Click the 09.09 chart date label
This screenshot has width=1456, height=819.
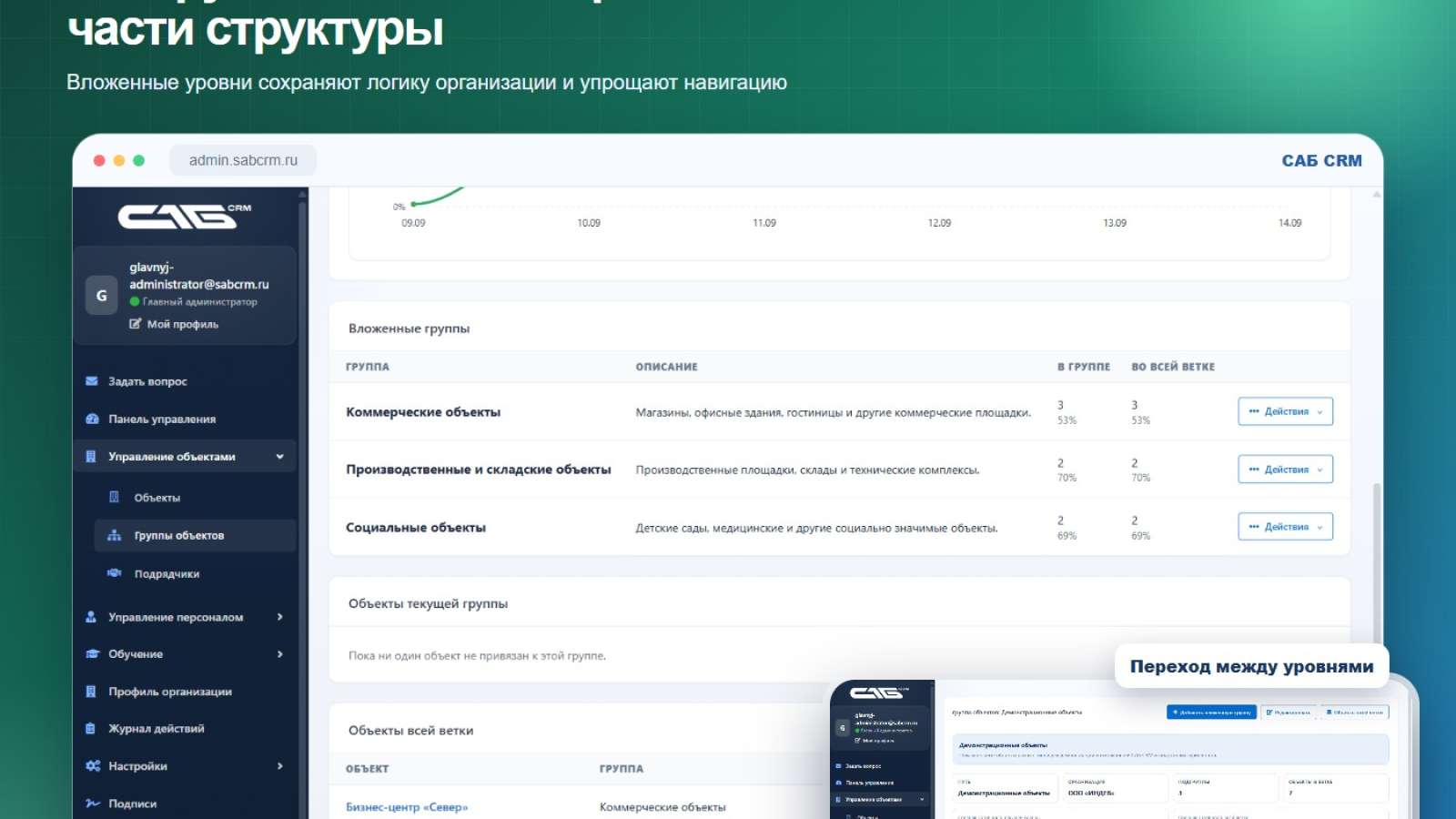coord(413,223)
